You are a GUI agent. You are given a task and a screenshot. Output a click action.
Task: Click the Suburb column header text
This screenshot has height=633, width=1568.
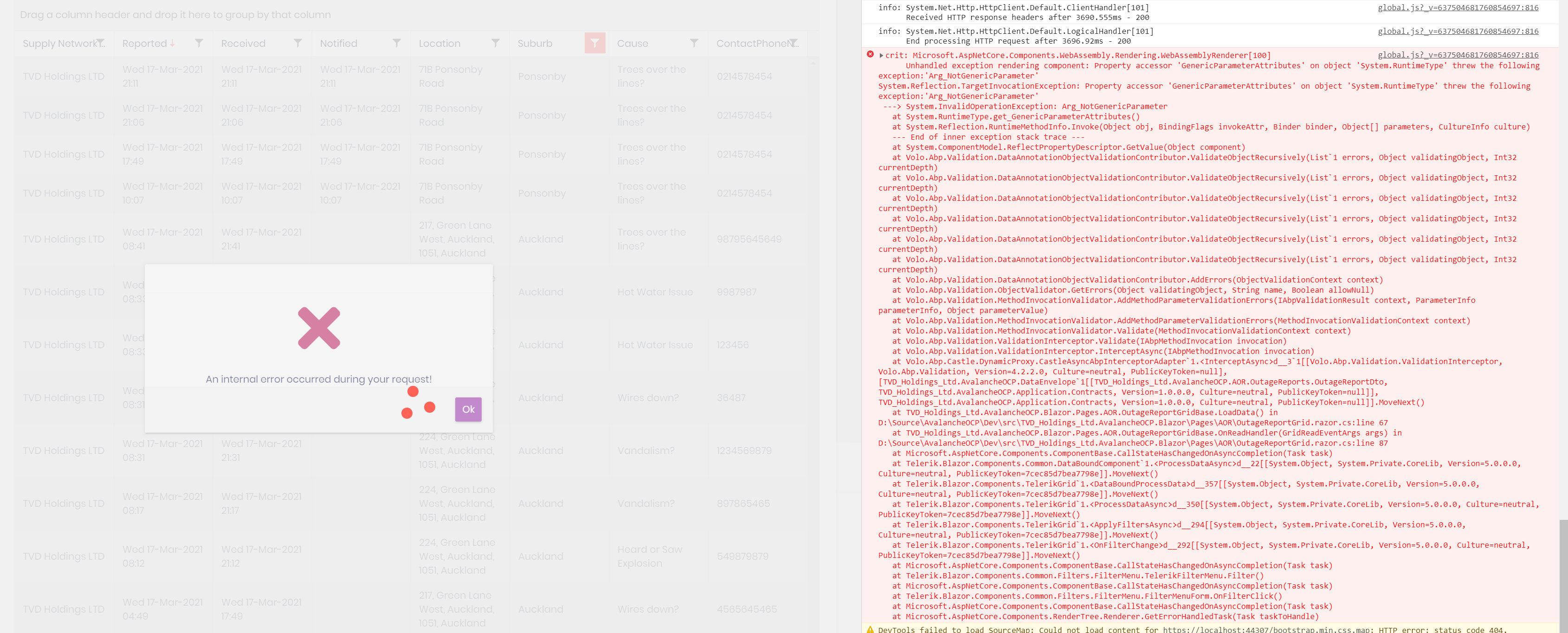pos(535,43)
